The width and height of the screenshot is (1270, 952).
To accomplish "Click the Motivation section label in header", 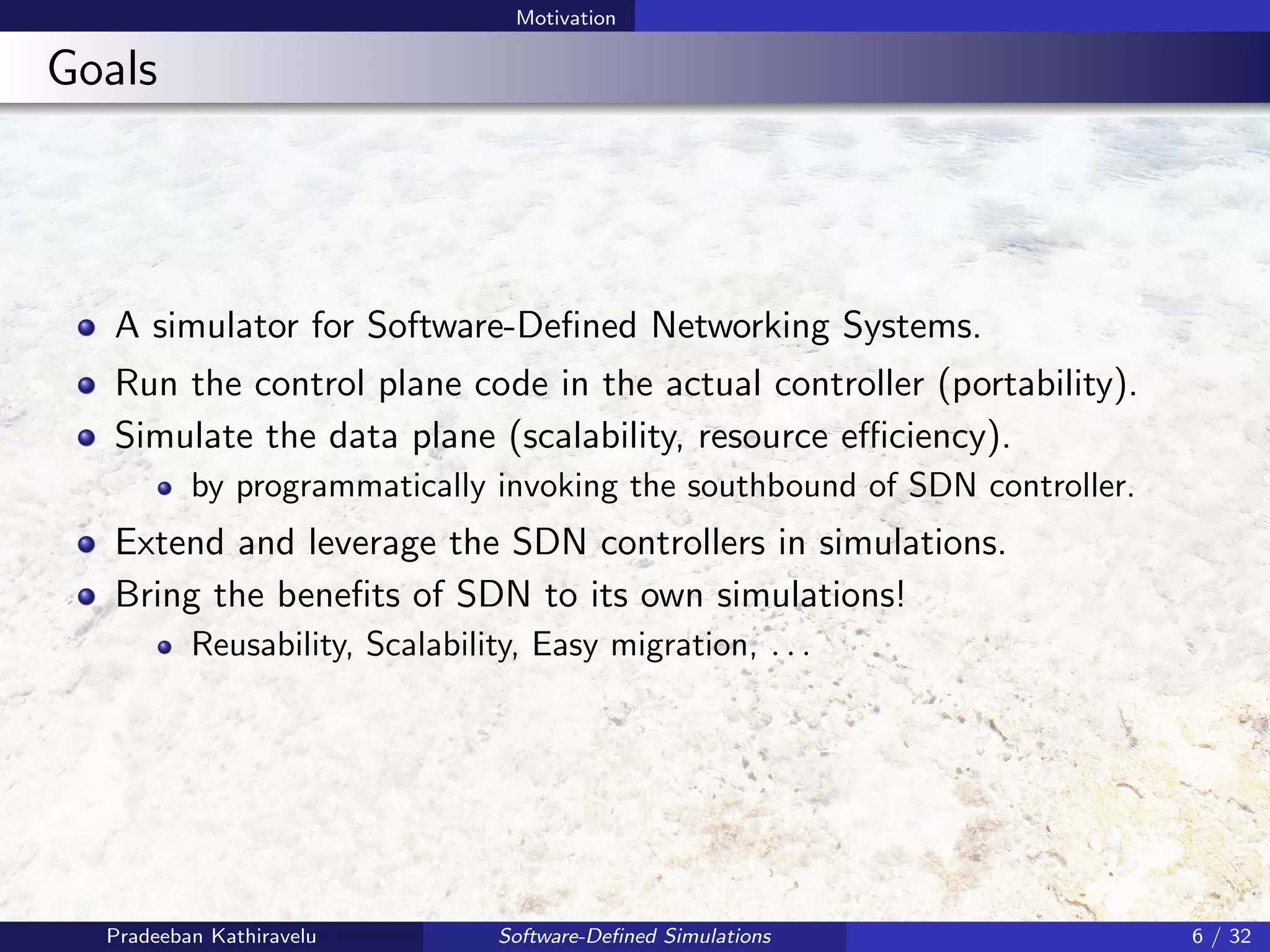I will coord(566,17).
